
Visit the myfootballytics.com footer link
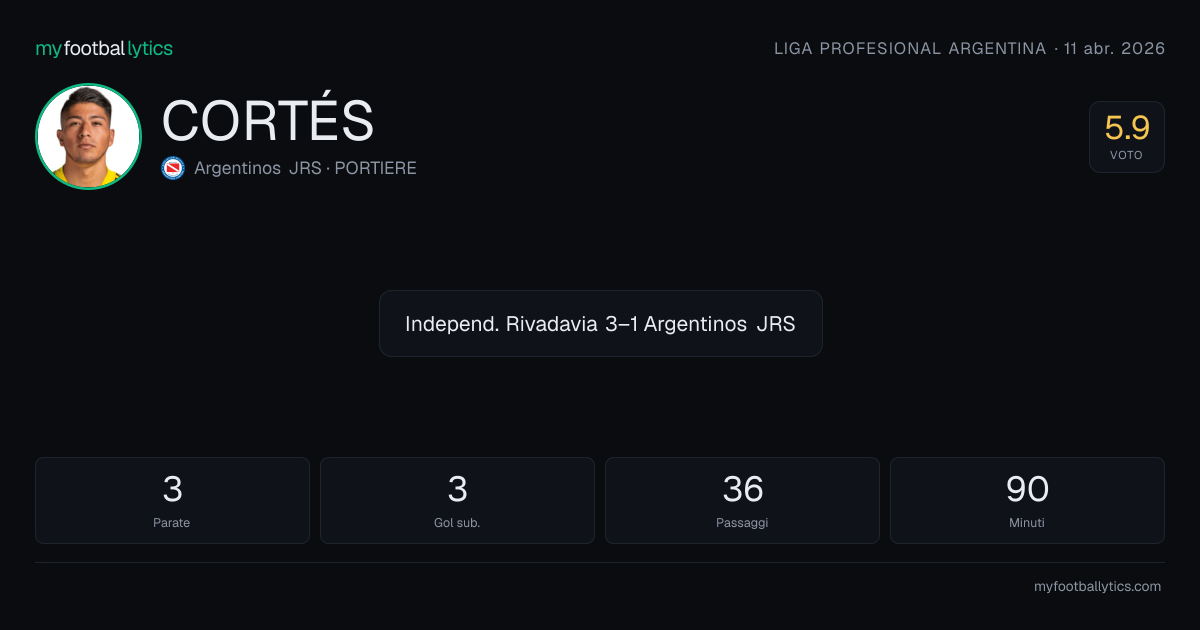1097,587
